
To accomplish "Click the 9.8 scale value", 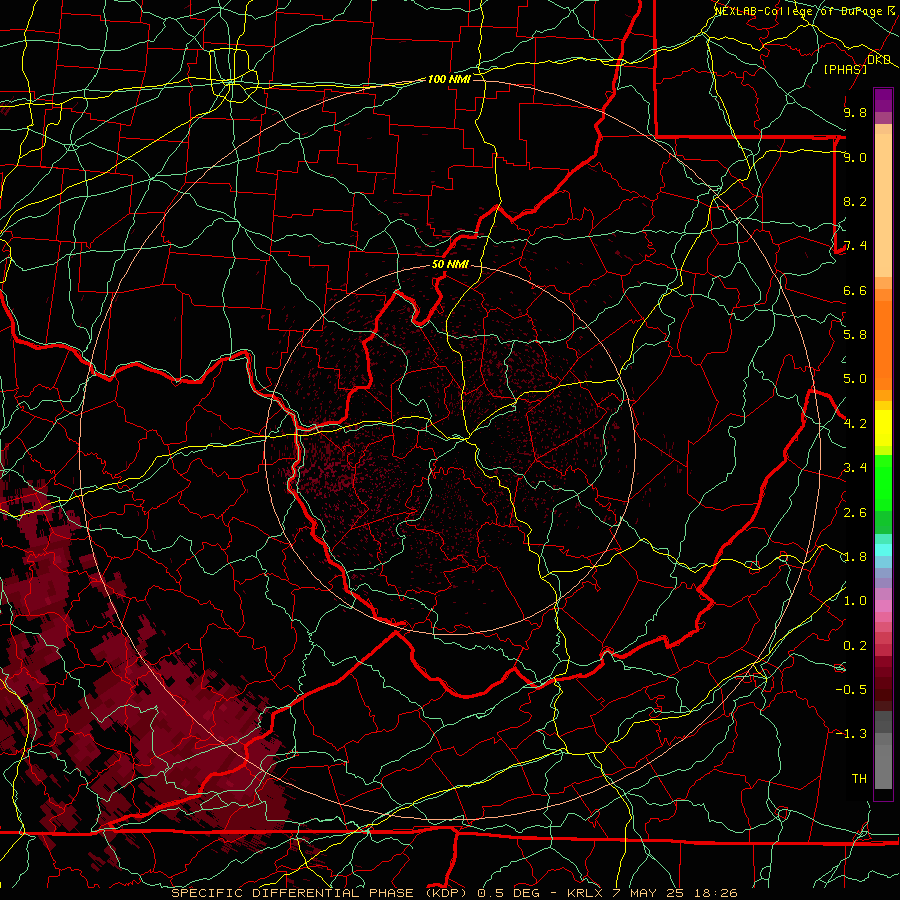I will [x=855, y=112].
